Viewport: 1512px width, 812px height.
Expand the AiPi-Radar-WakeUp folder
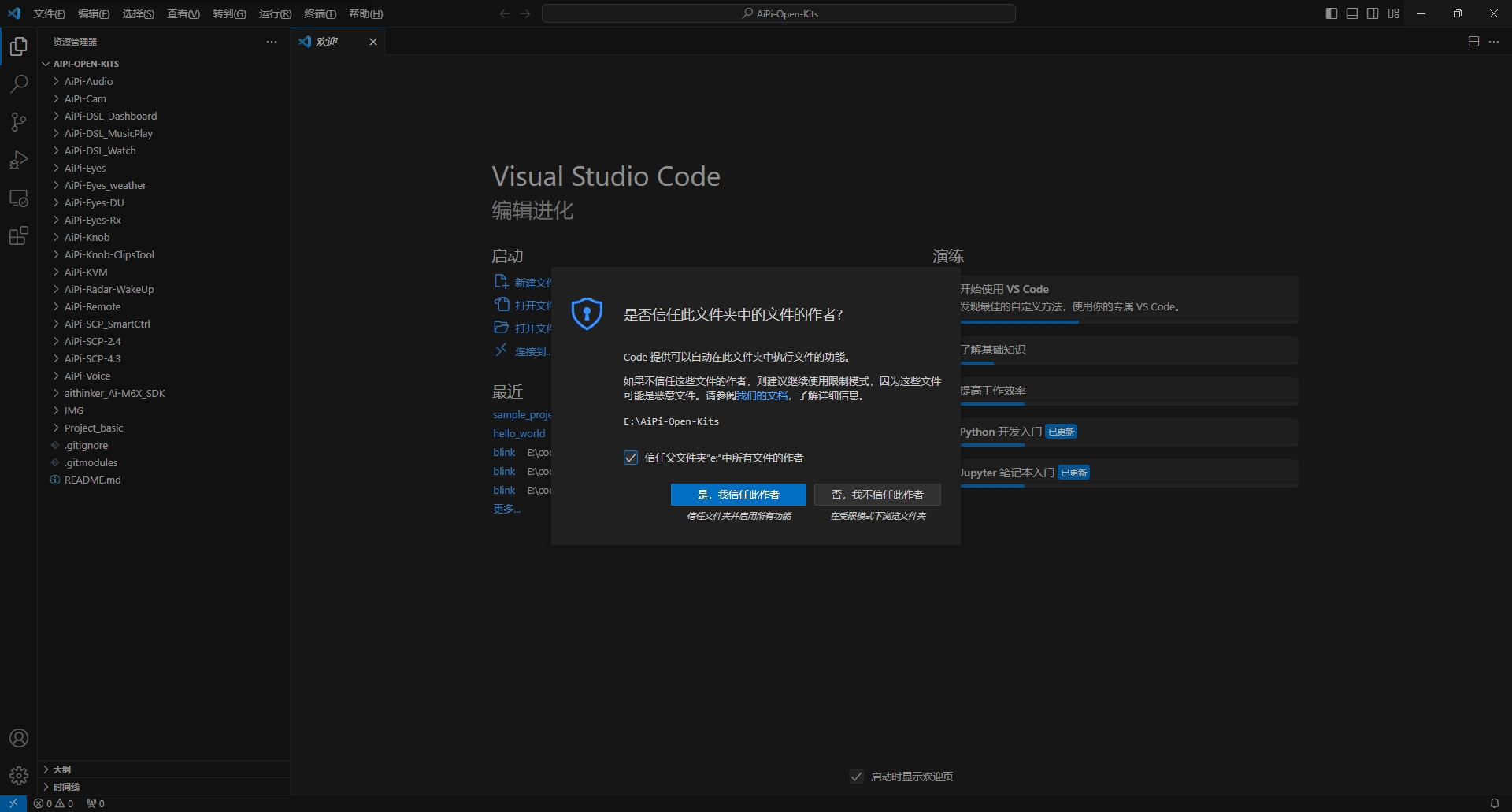[164, 289]
